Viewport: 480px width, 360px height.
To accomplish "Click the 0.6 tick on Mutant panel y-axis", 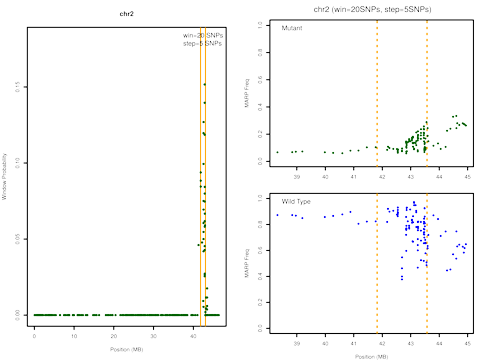I will pos(260,80).
